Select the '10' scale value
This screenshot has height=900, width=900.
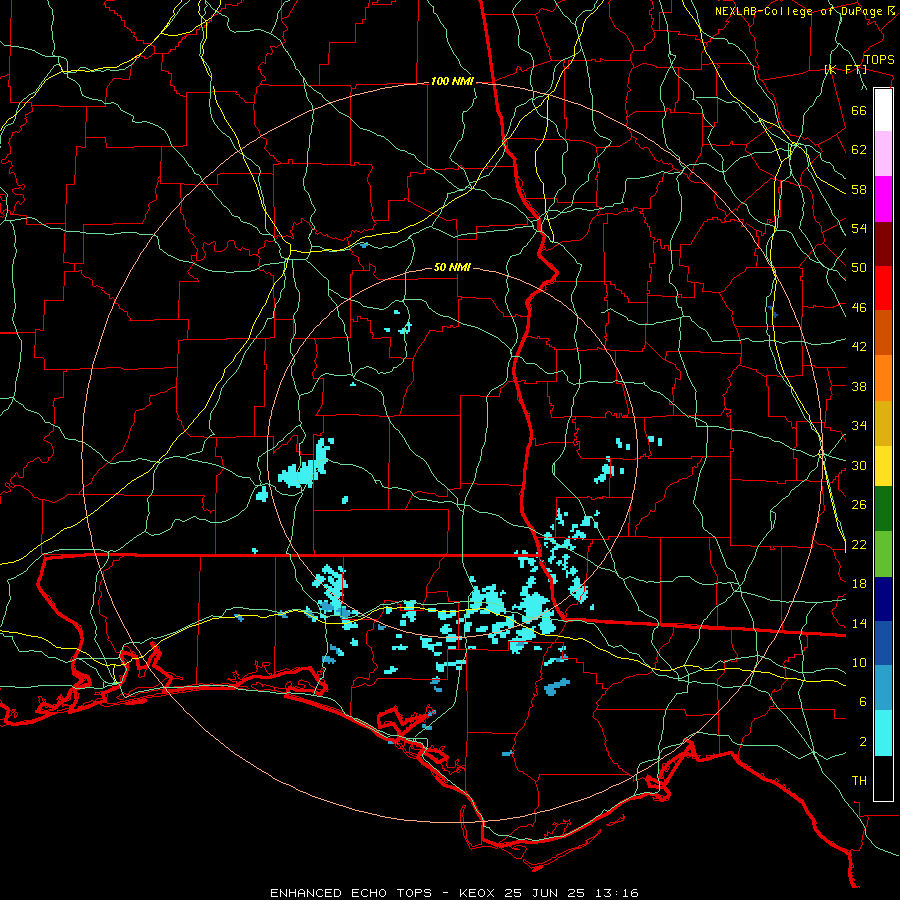coord(859,663)
